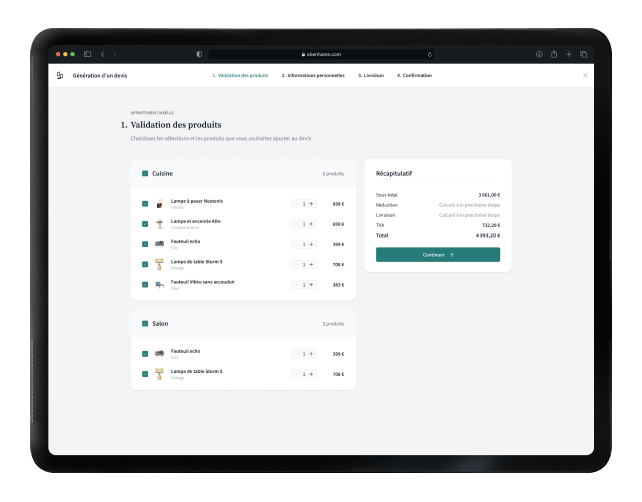Click the Safari downloads icon
642x502 pixels.
click(539, 54)
